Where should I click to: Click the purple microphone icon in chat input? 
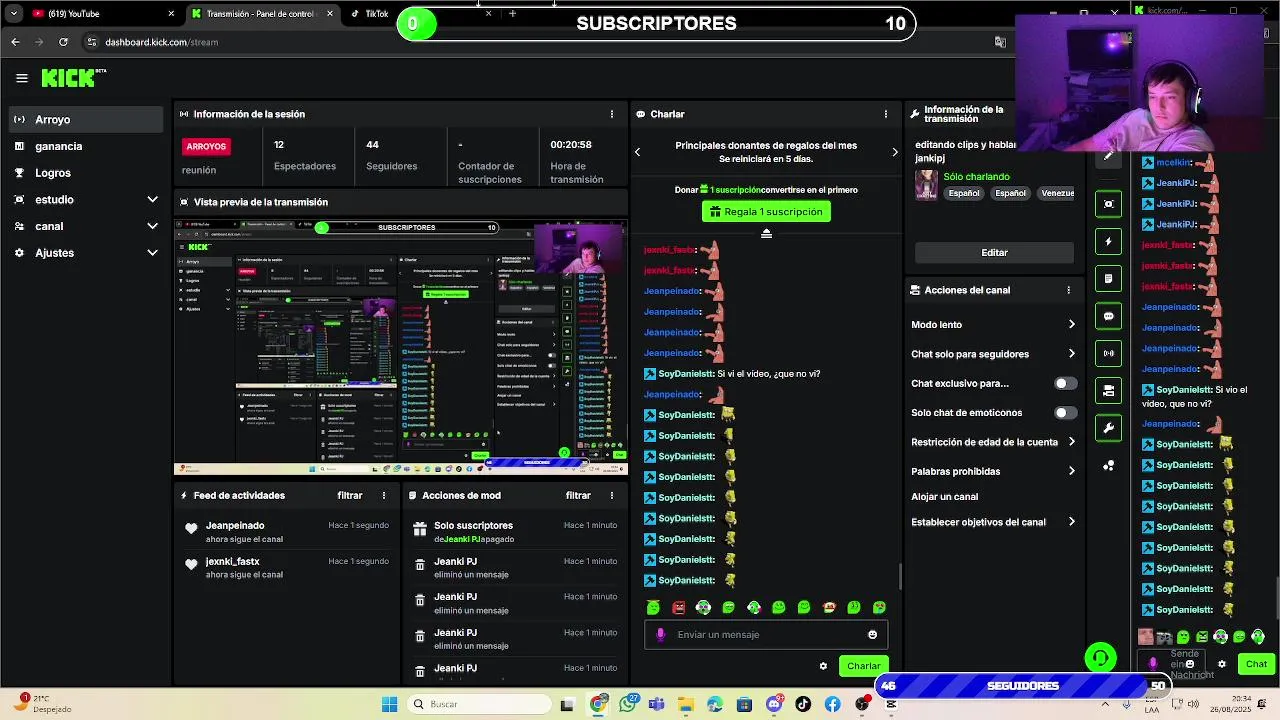[x=660, y=634]
